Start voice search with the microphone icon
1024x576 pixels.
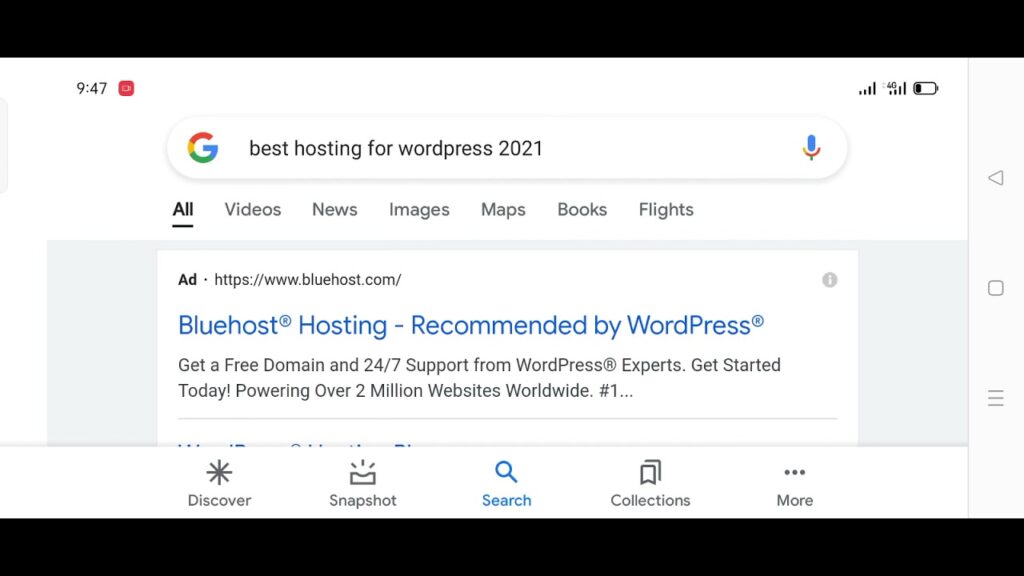(x=811, y=148)
